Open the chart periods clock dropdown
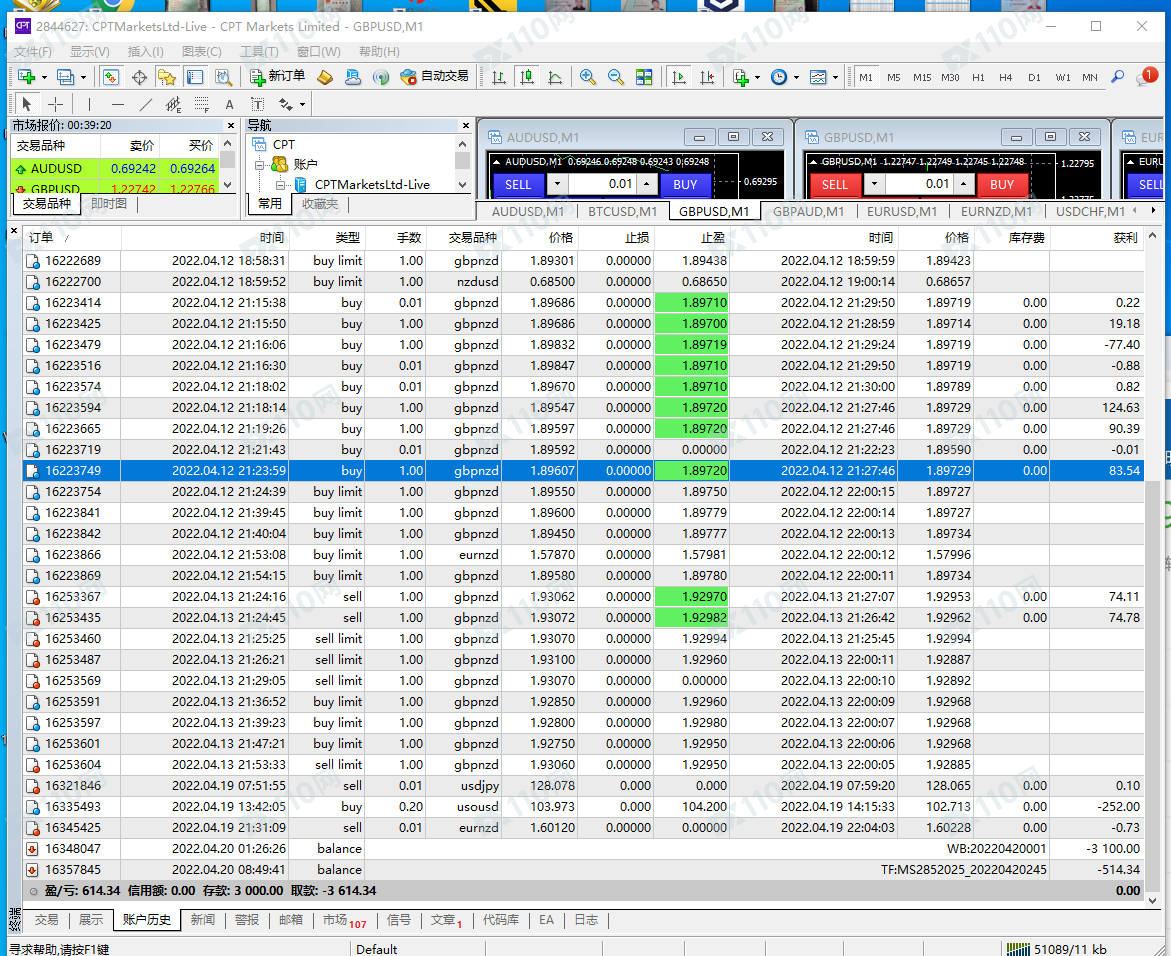The image size is (1171, 956). tap(797, 77)
